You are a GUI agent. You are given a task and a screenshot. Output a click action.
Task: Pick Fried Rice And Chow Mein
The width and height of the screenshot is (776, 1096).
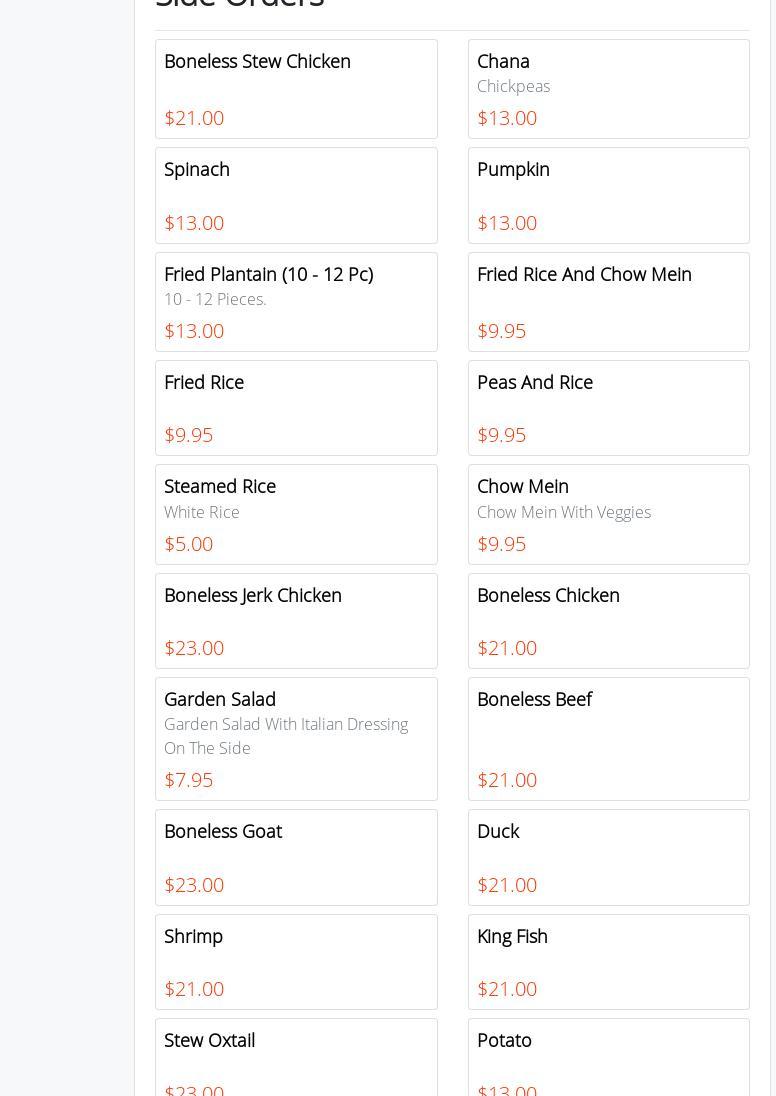(608, 301)
